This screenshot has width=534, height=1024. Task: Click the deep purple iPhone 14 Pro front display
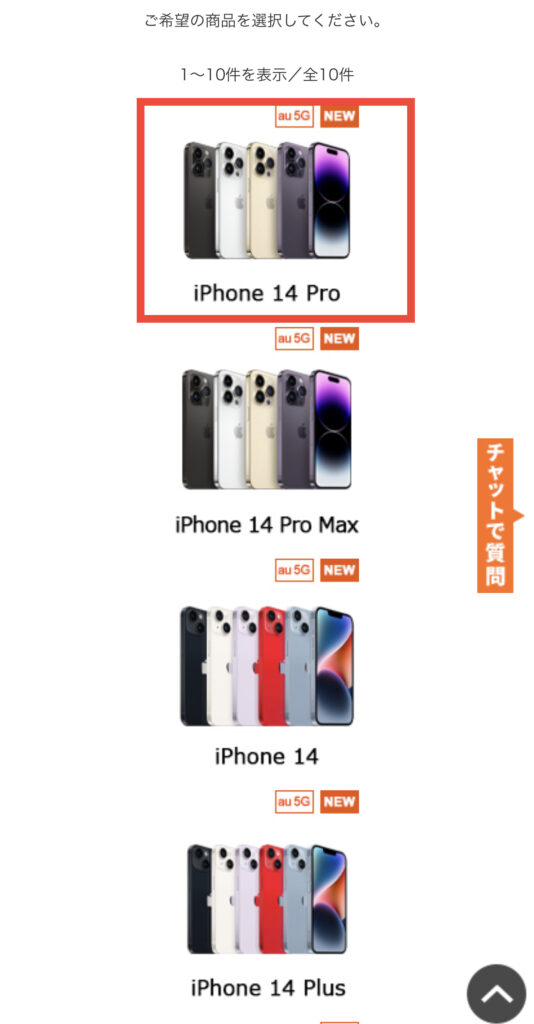point(331,200)
